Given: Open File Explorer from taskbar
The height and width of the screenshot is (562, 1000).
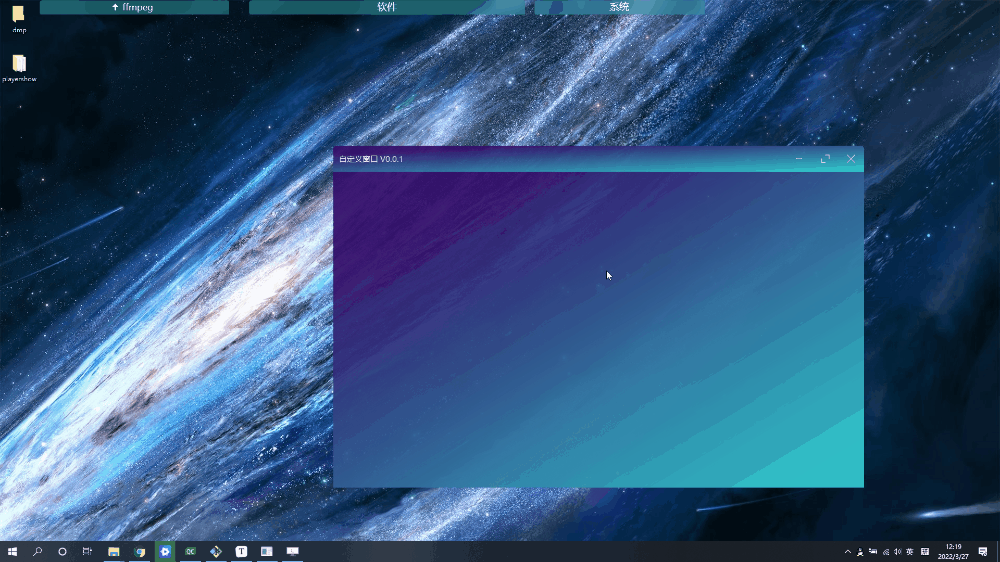Looking at the screenshot, I should pyautogui.click(x=114, y=551).
